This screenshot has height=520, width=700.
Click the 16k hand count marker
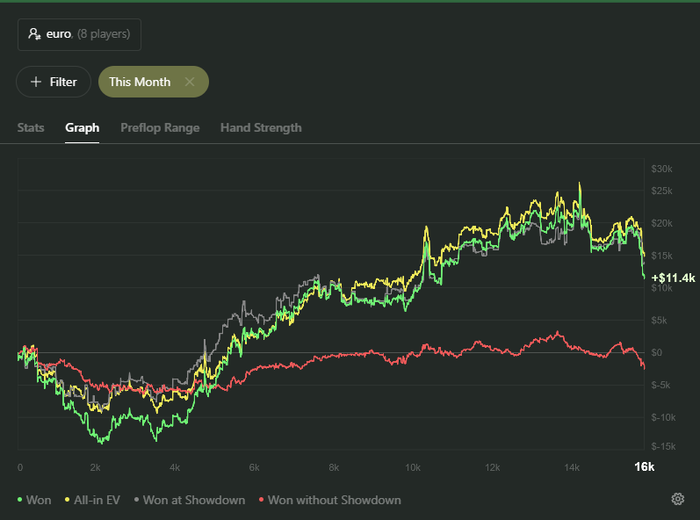tap(644, 467)
